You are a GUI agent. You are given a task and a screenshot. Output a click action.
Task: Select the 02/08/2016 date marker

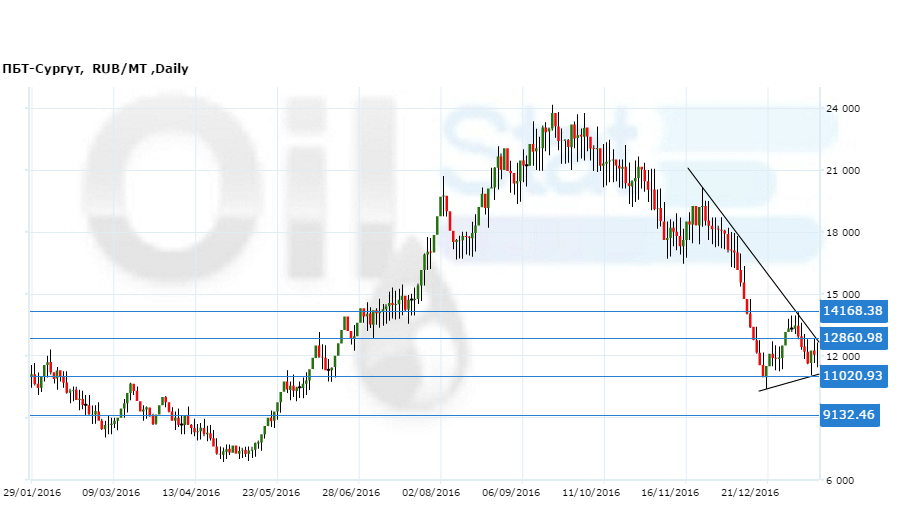[431, 492]
